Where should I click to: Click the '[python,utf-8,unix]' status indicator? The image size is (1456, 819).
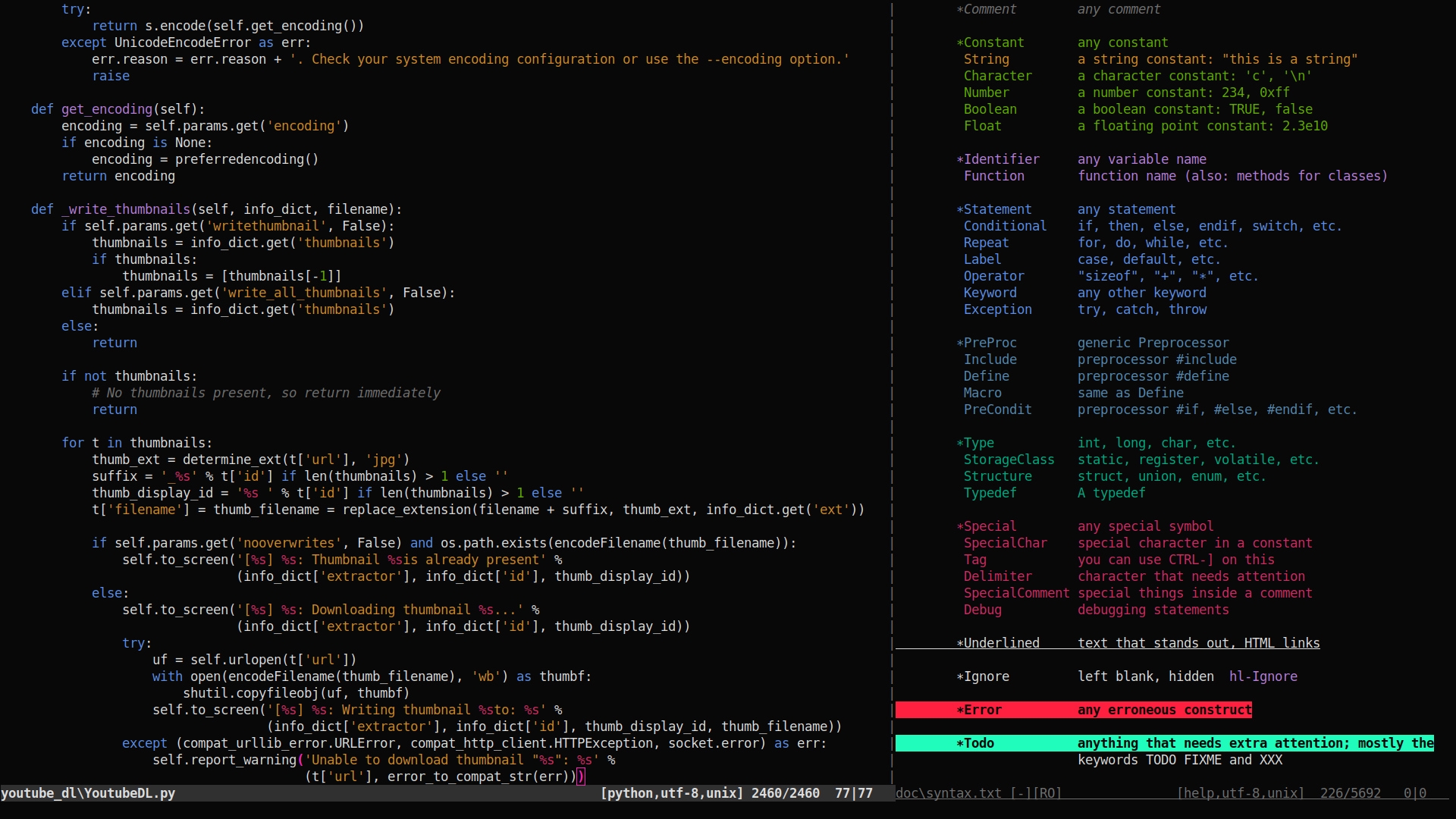pyautogui.click(x=671, y=793)
